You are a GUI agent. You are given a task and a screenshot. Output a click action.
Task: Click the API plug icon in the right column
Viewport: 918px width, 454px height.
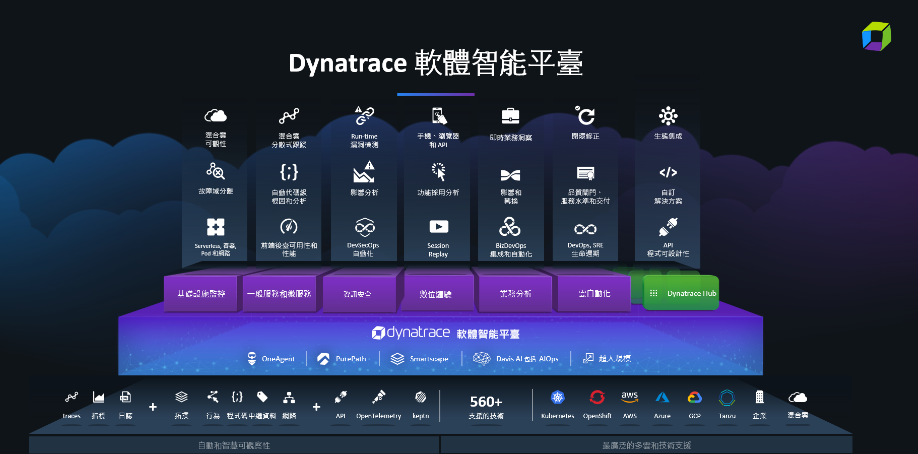click(668, 227)
